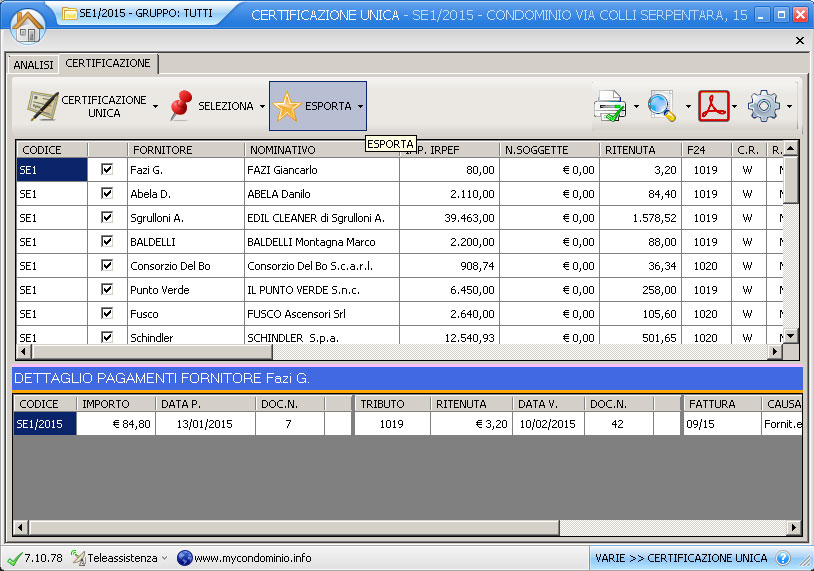Select the CERTIFICAZIONE tab
This screenshot has width=814, height=571.
(108, 63)
